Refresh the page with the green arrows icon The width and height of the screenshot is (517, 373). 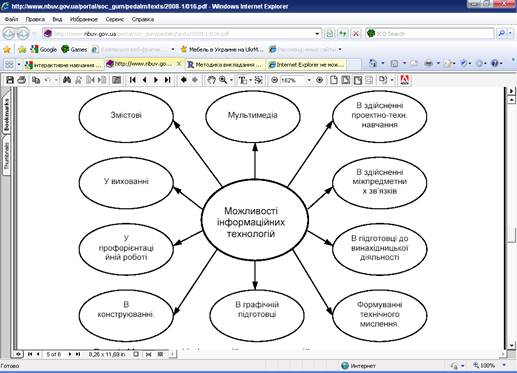point(343,34)
